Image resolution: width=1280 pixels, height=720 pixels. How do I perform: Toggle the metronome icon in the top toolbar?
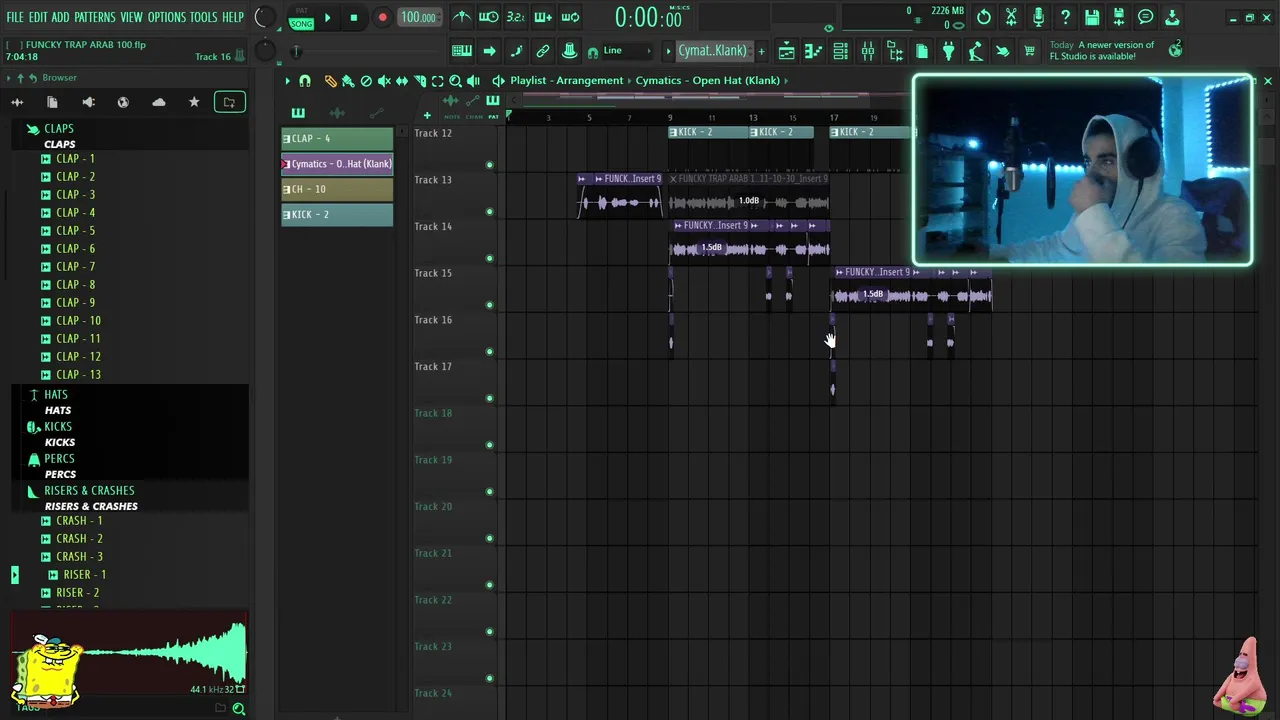click(461, 17)
